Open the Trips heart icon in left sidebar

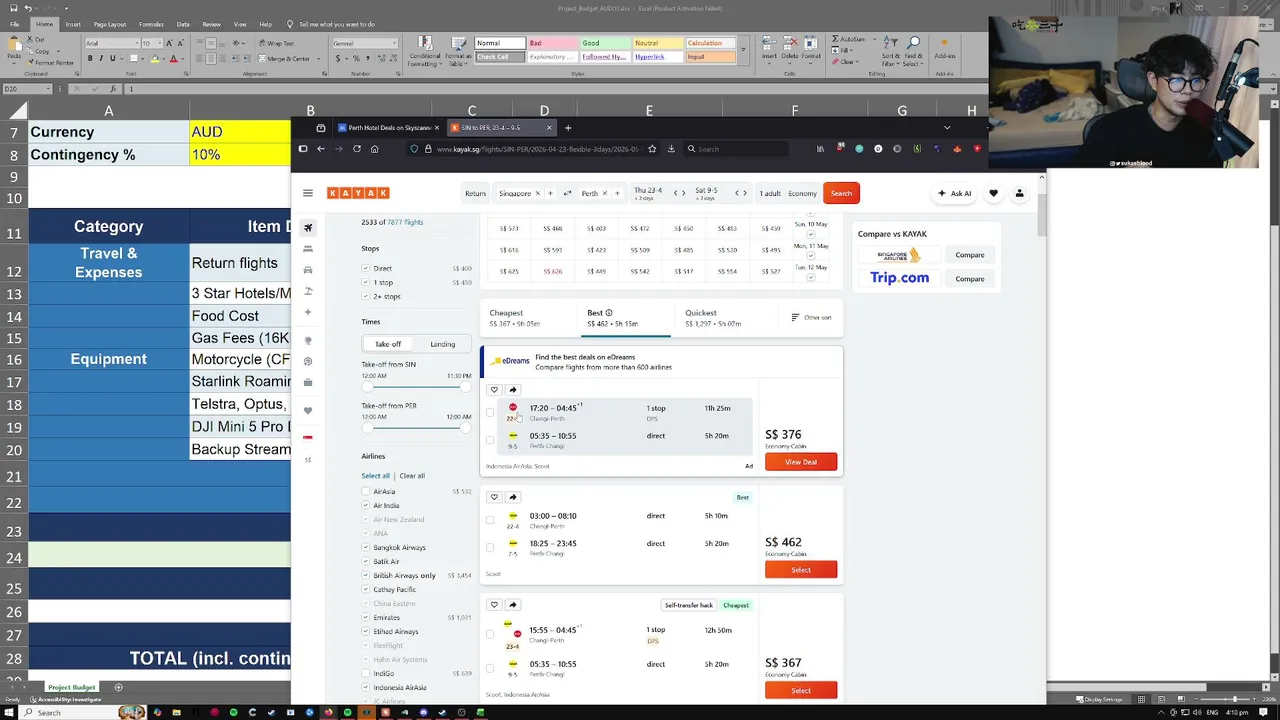coord(308,411)
